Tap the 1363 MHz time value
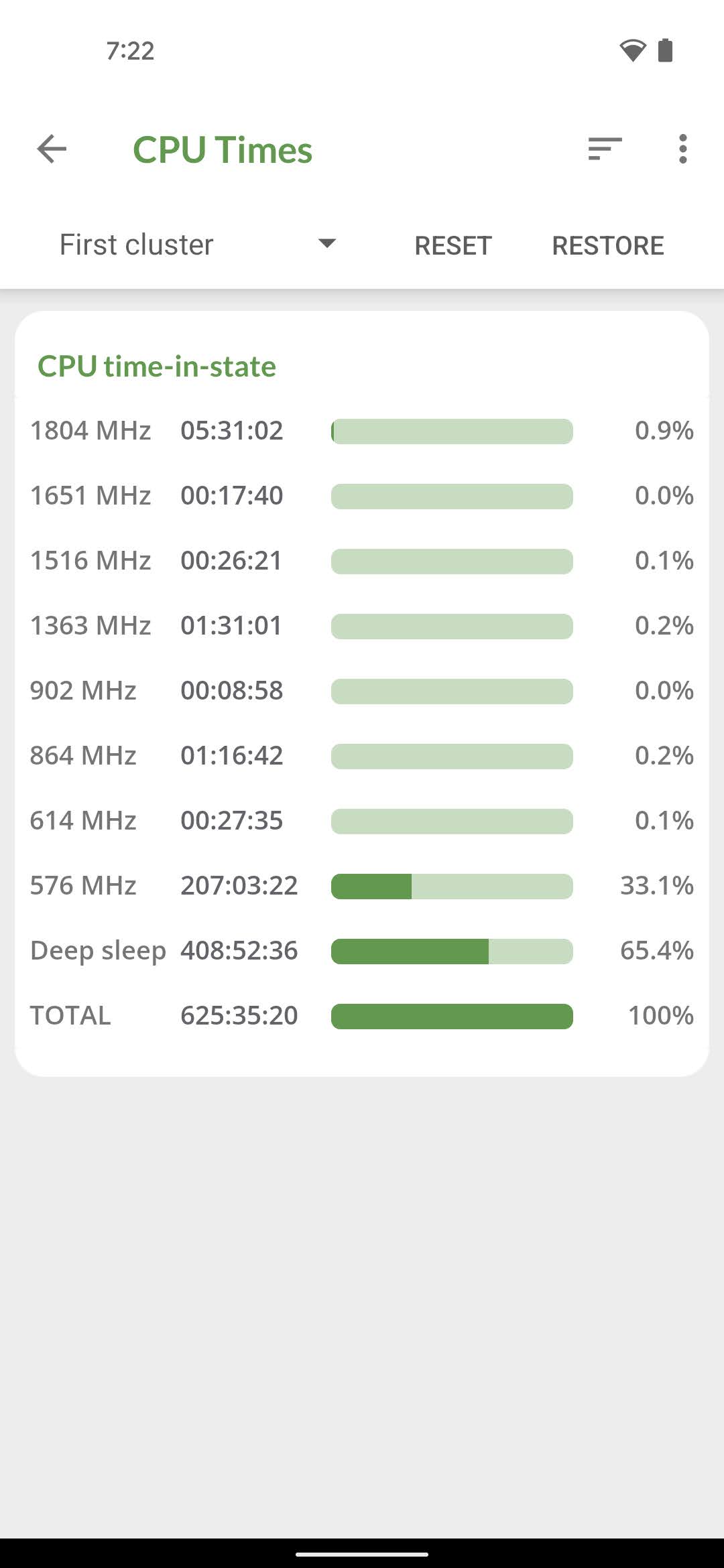This screenshot has width=724, height=1568. coord(231,626)
